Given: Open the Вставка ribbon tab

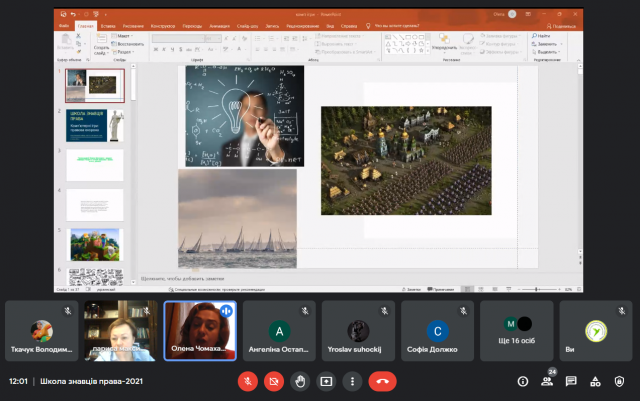Looking at the screenshot, I should click(106, 27).
